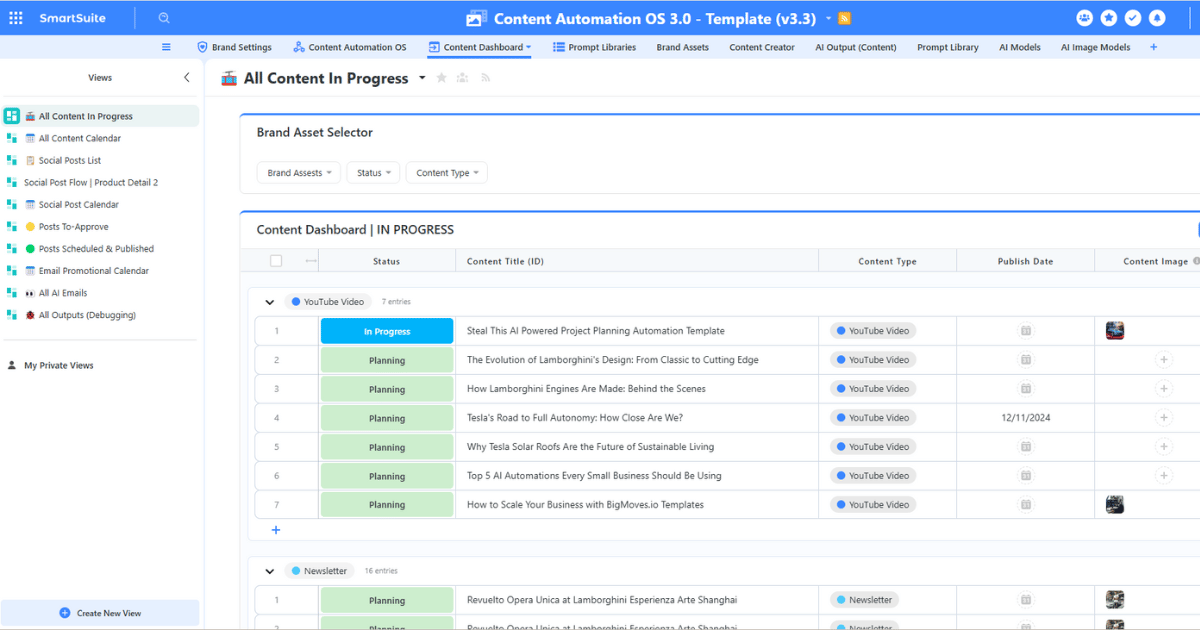This screenshot has width=1200, height=630.
Task: Add content image for Evolution of Lamborghini row
Action: (1163, 360)
